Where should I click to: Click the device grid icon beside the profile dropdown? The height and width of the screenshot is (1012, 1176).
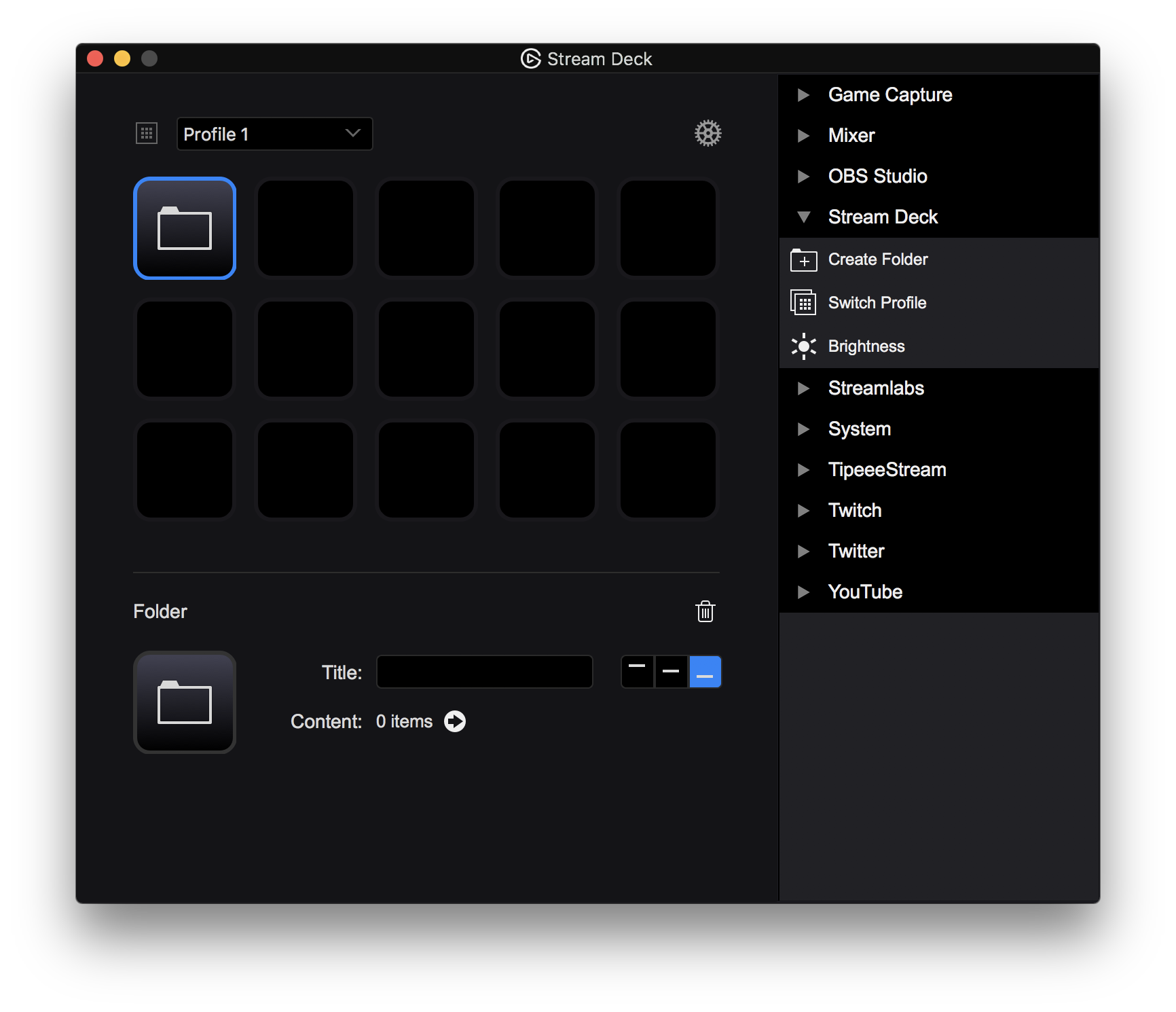[x=147, y=133]
